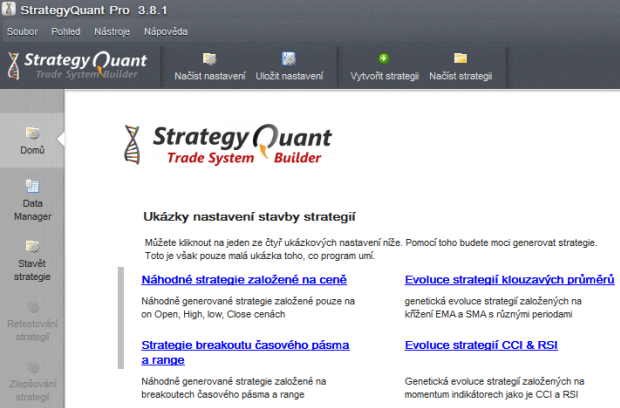Click text starting 'Můžete kliknout na jeden'
620x408 pixels.
[371, 243]
